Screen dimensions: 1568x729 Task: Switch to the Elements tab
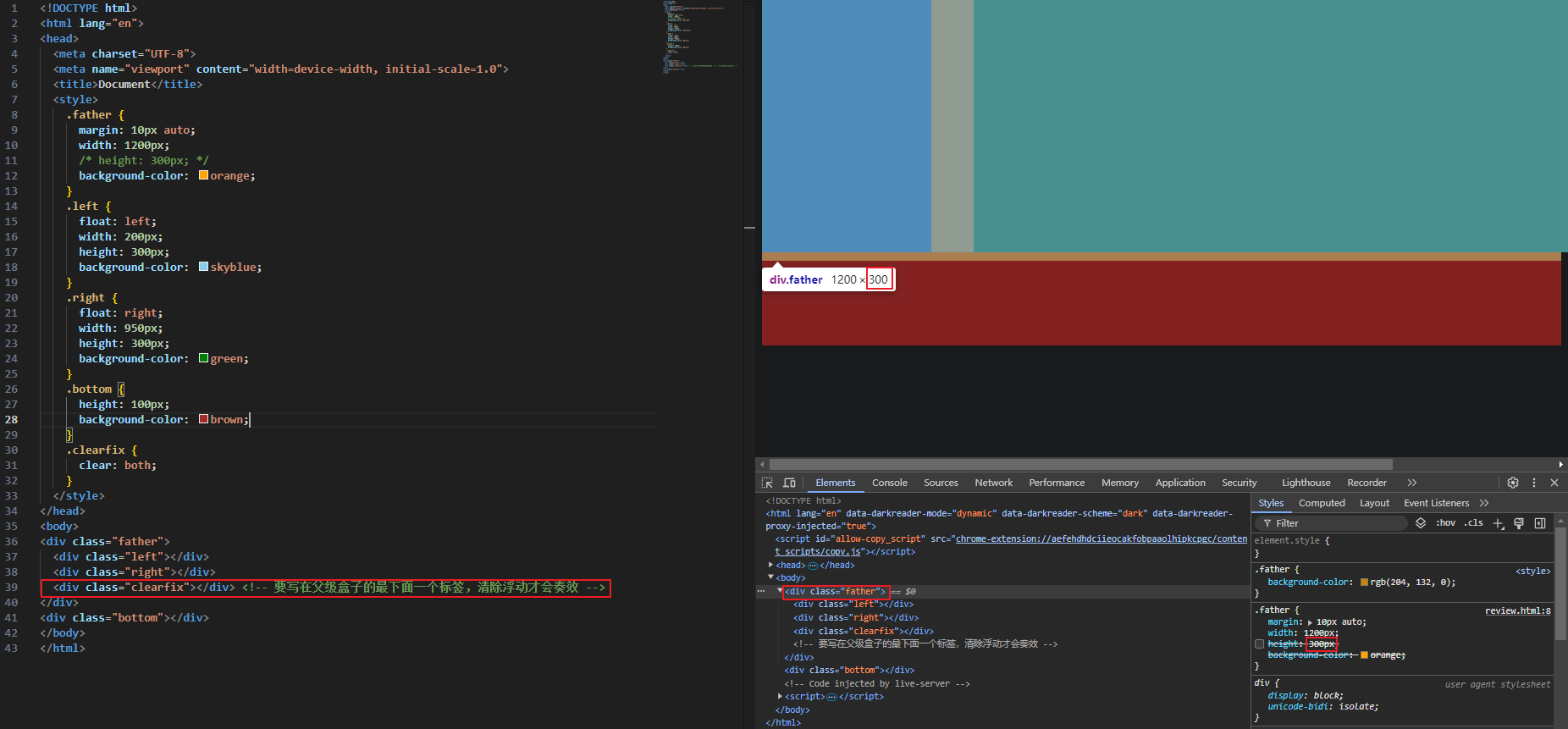pyautogui.click(x=836, y=483)
